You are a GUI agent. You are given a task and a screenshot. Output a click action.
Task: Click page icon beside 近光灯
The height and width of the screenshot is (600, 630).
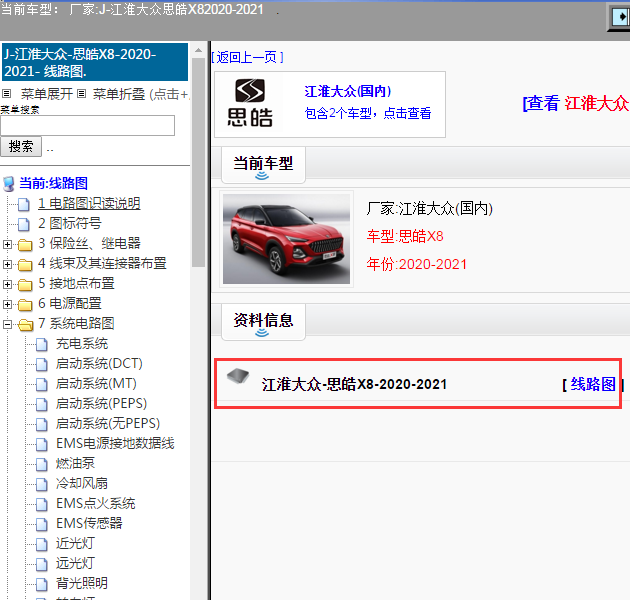(x=41, y=544)
